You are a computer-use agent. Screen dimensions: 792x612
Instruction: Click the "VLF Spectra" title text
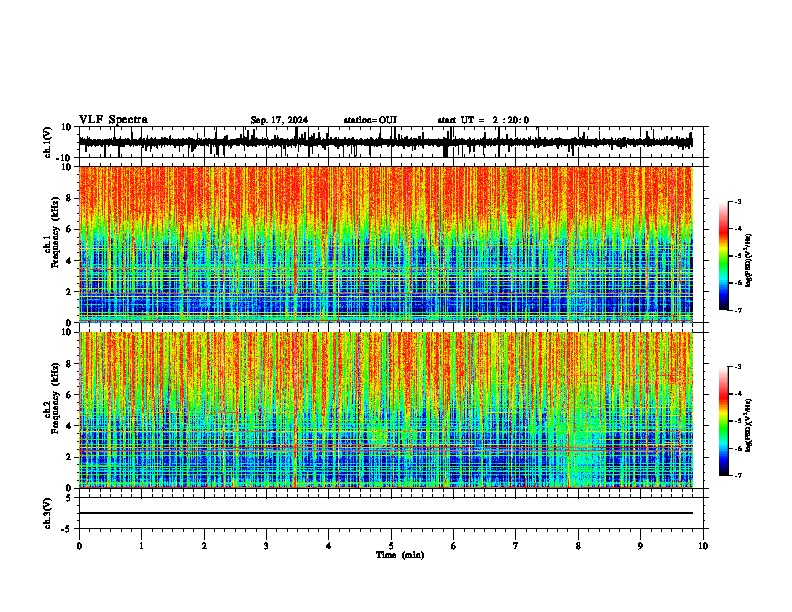pyautogui.click(x=113, y=120)
